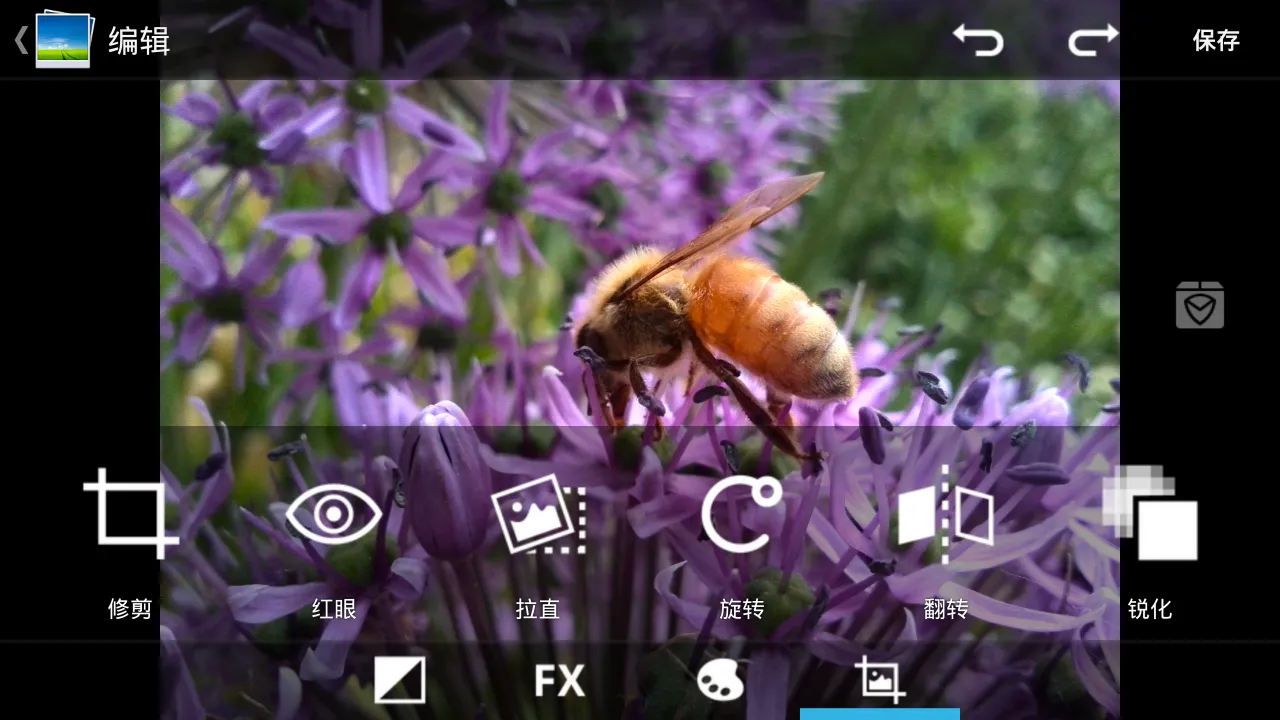Screen dimensions: 1280x720
Task: Switch to the exposure contrast tab
Action: click(400, 681)
